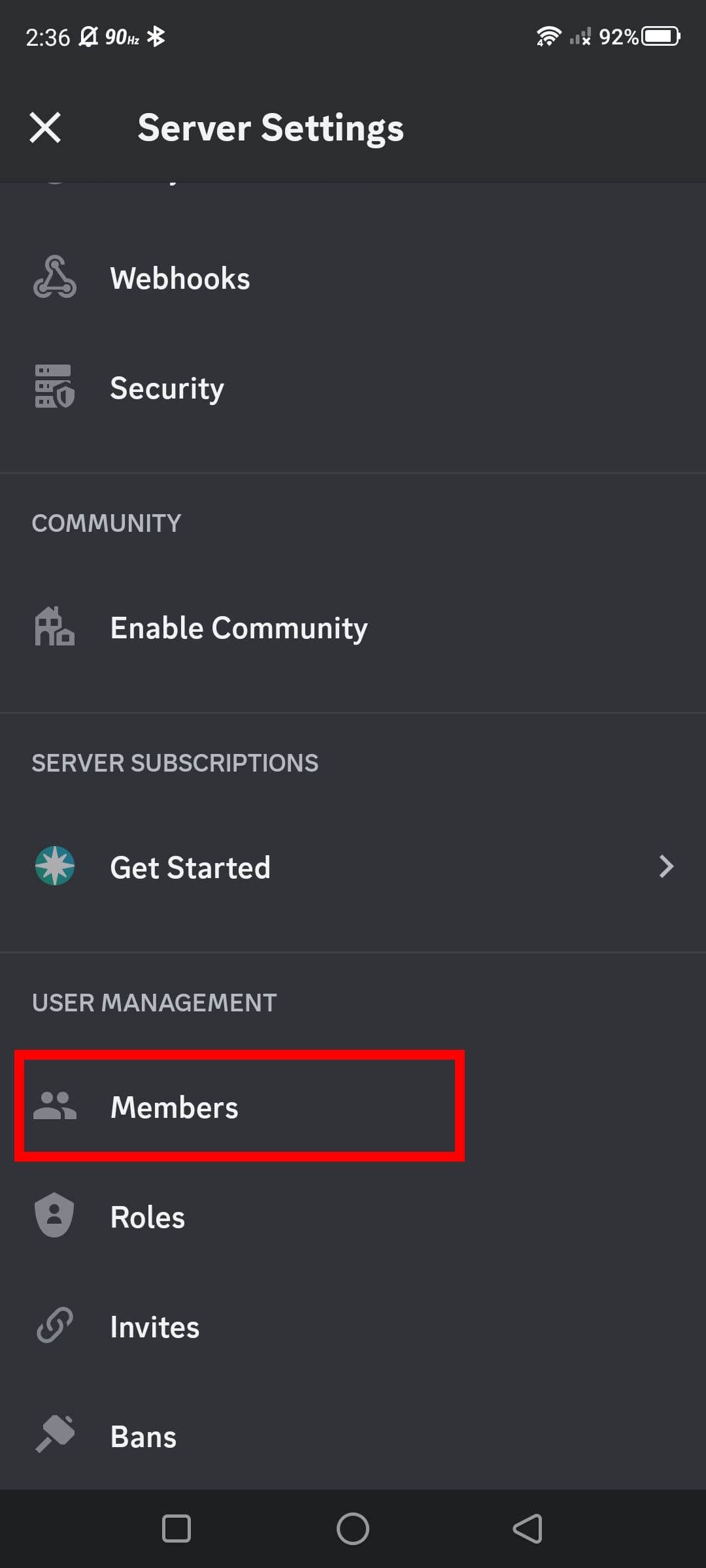Tap the Webhooks icon

click(55, 278)
